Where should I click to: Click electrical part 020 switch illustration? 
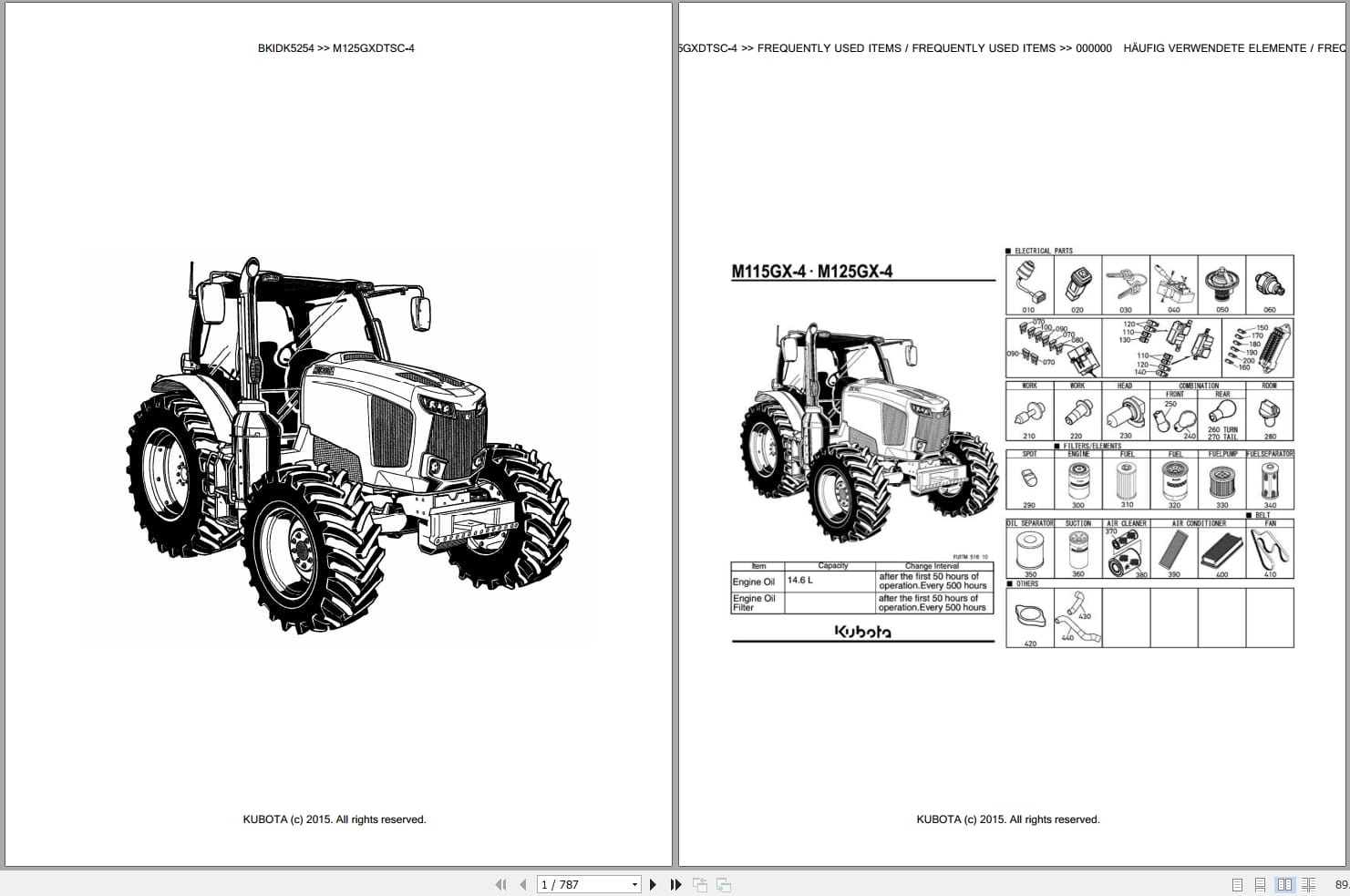coord(1077,285)
